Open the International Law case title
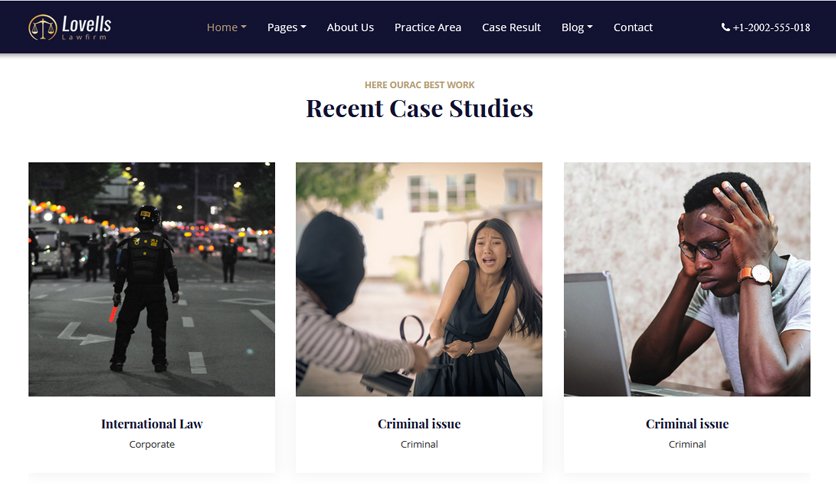836x484 pixels. pos(152,424)
